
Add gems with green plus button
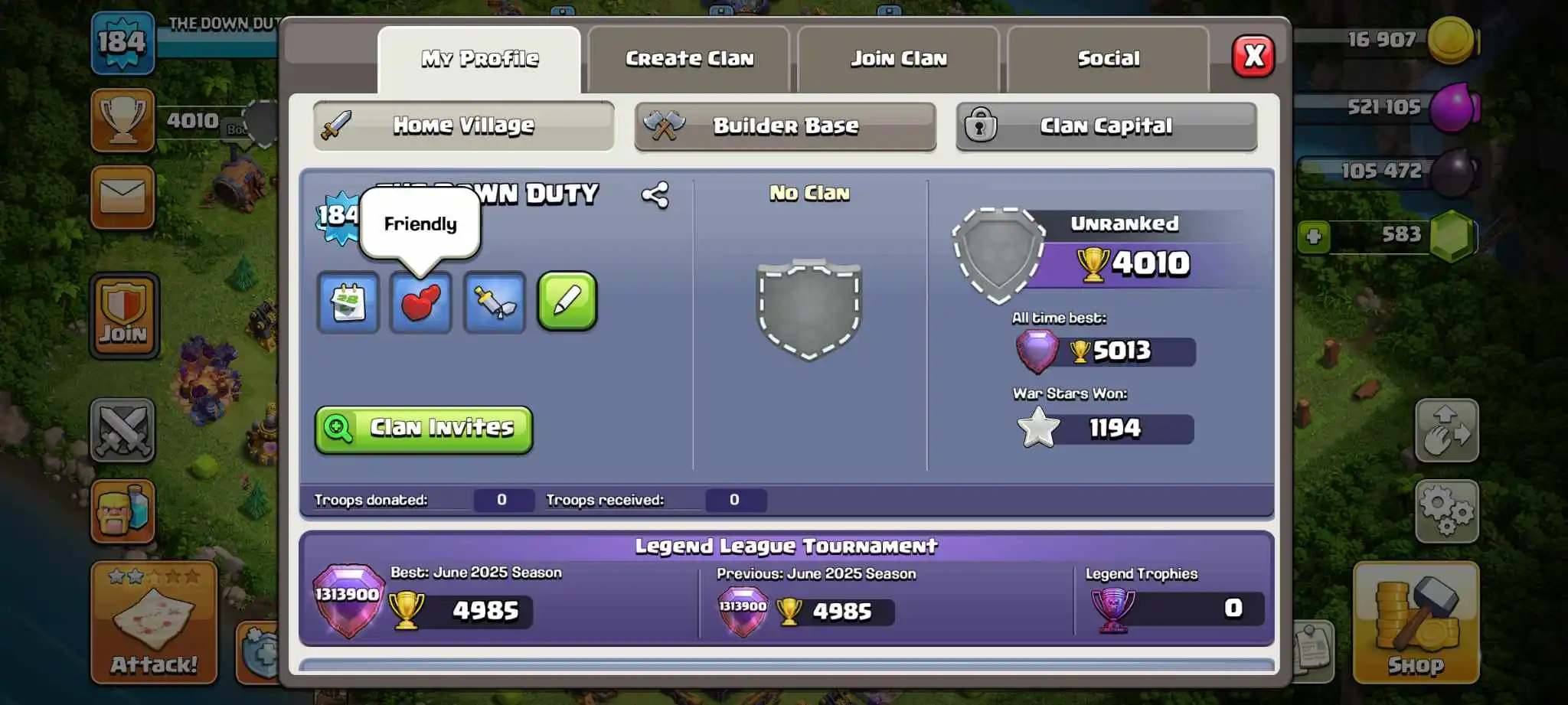coord(1314,237)
